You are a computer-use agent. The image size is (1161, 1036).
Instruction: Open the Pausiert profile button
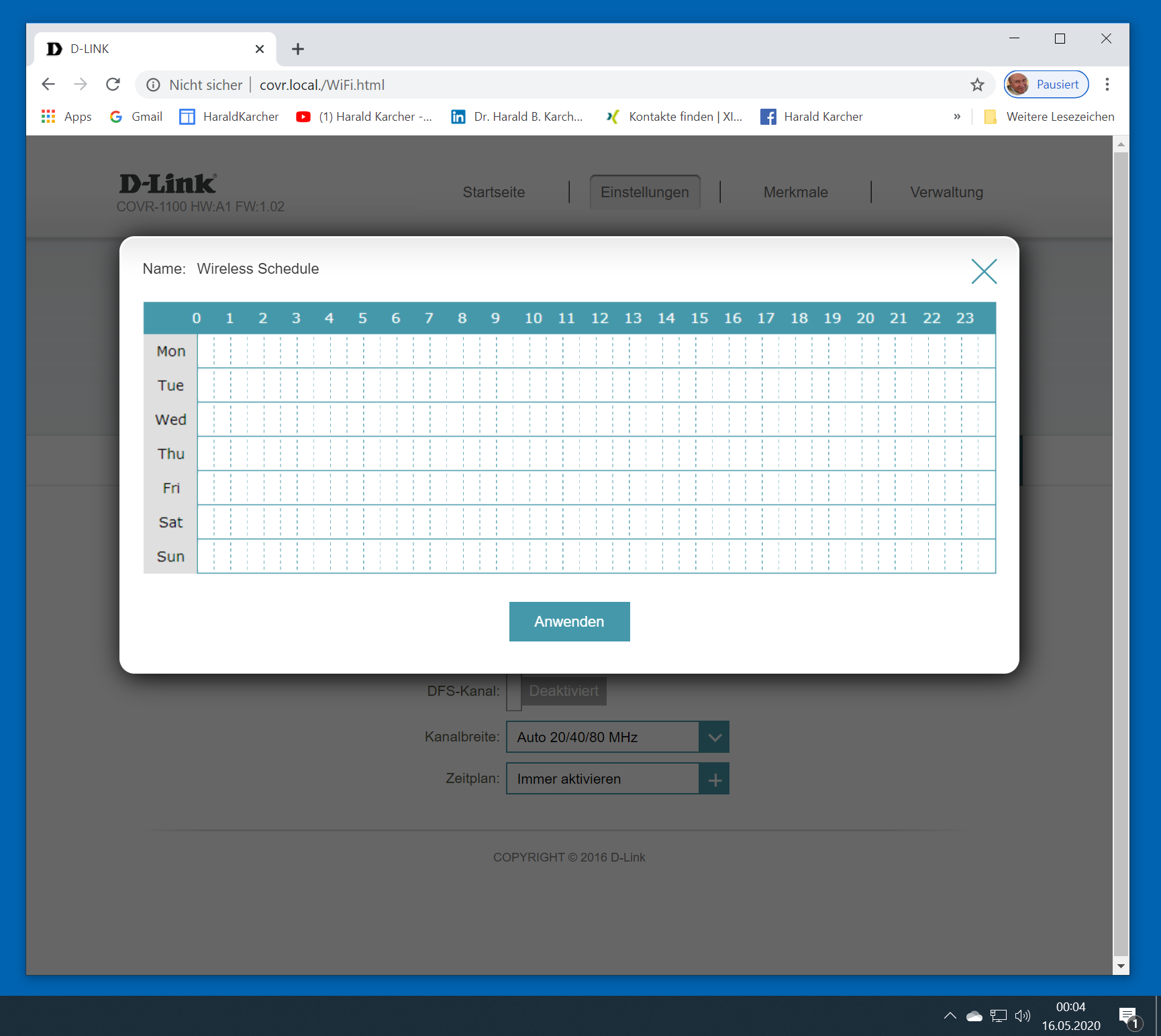pos(1046,85)
